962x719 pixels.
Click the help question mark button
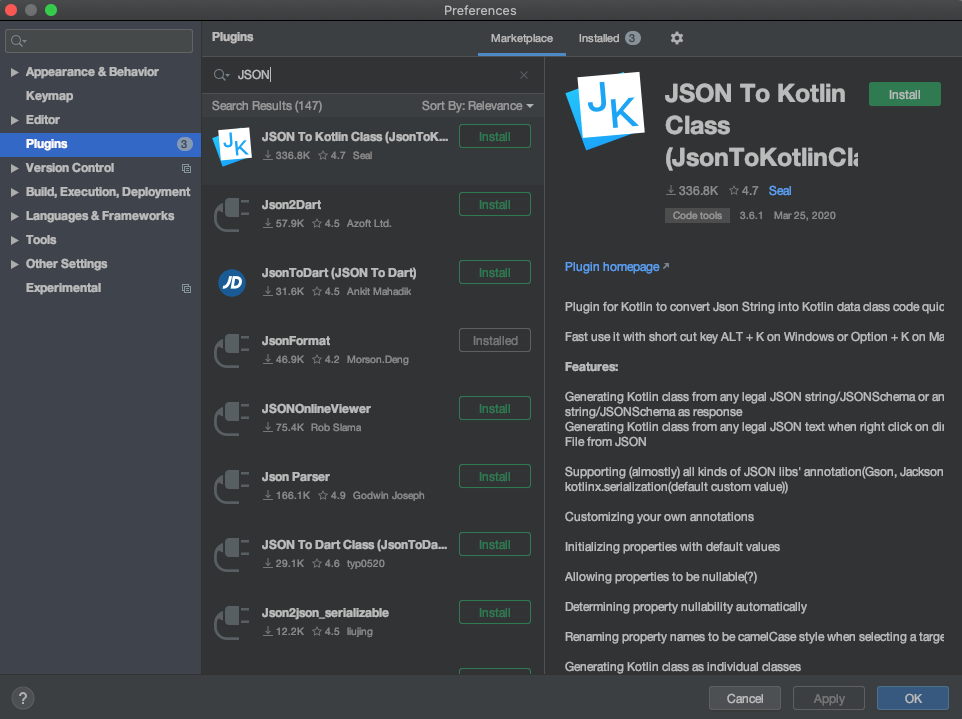coord(23,698)
